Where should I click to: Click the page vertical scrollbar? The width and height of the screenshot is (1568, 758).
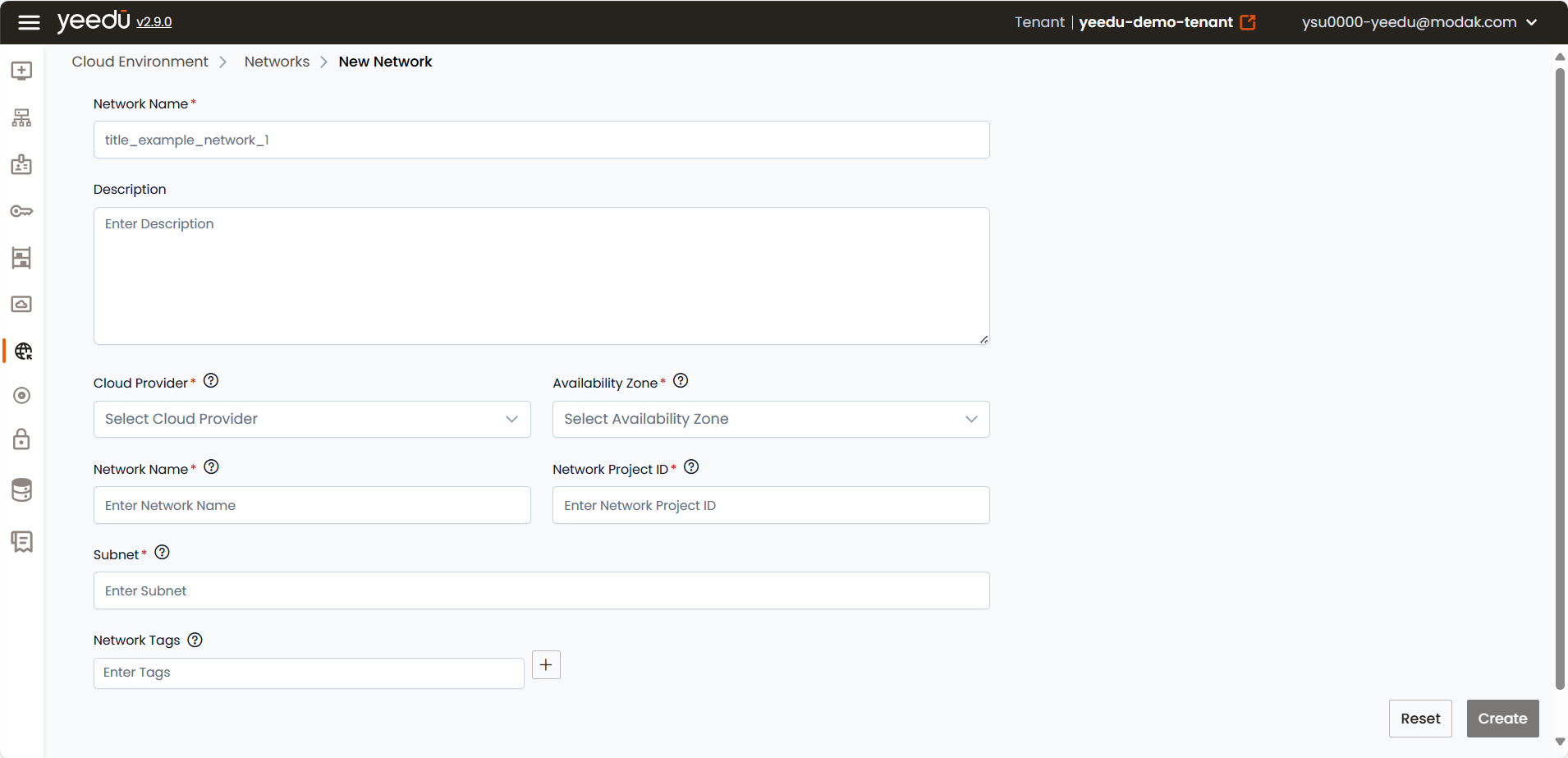coord(1560,378)
